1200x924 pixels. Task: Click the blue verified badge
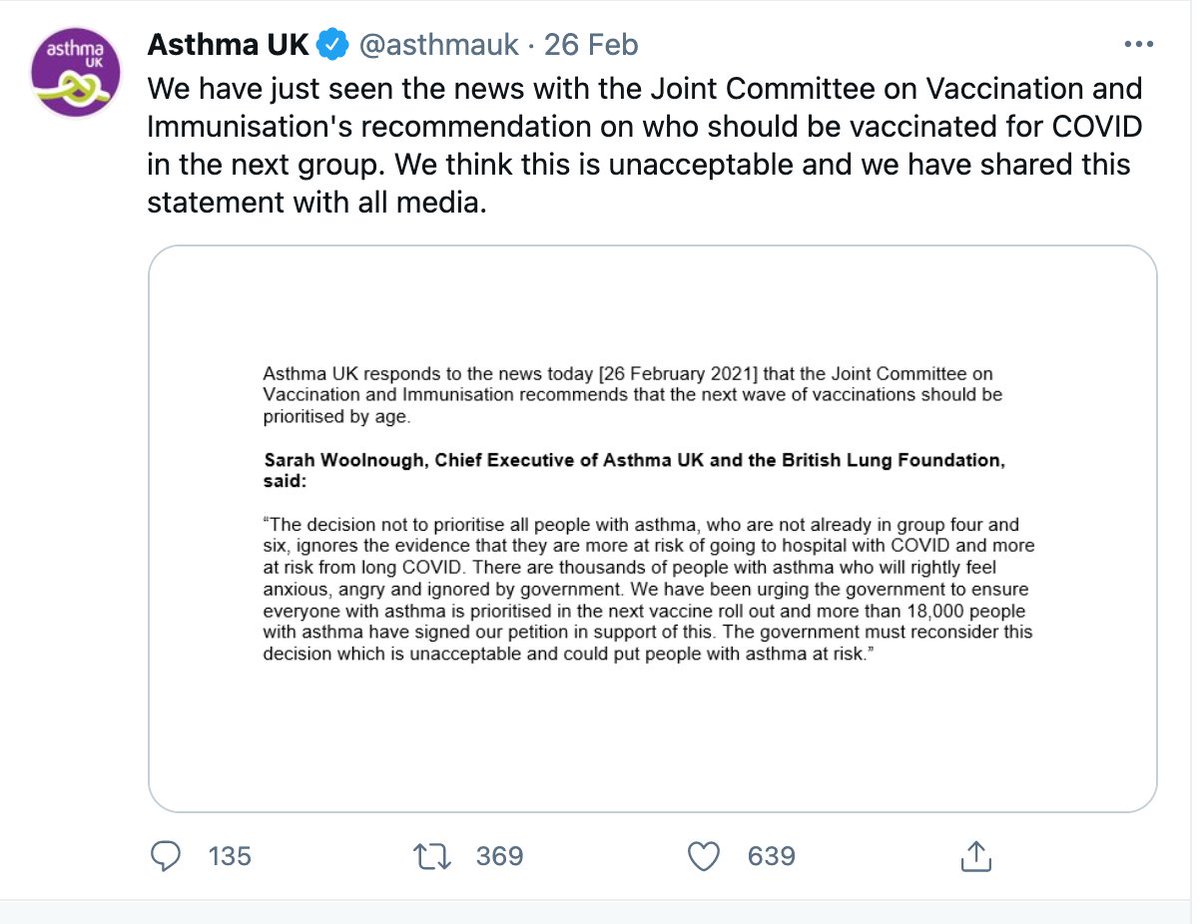[x=333, y=45]
